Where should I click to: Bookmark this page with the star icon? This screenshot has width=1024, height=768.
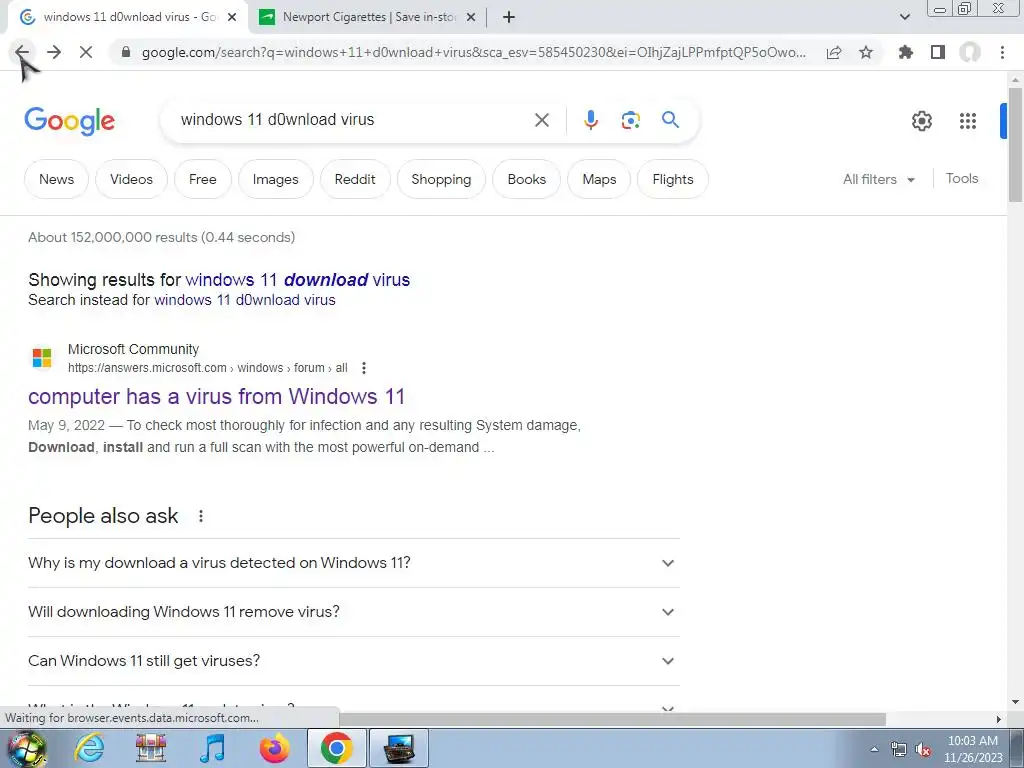point(866,52)
